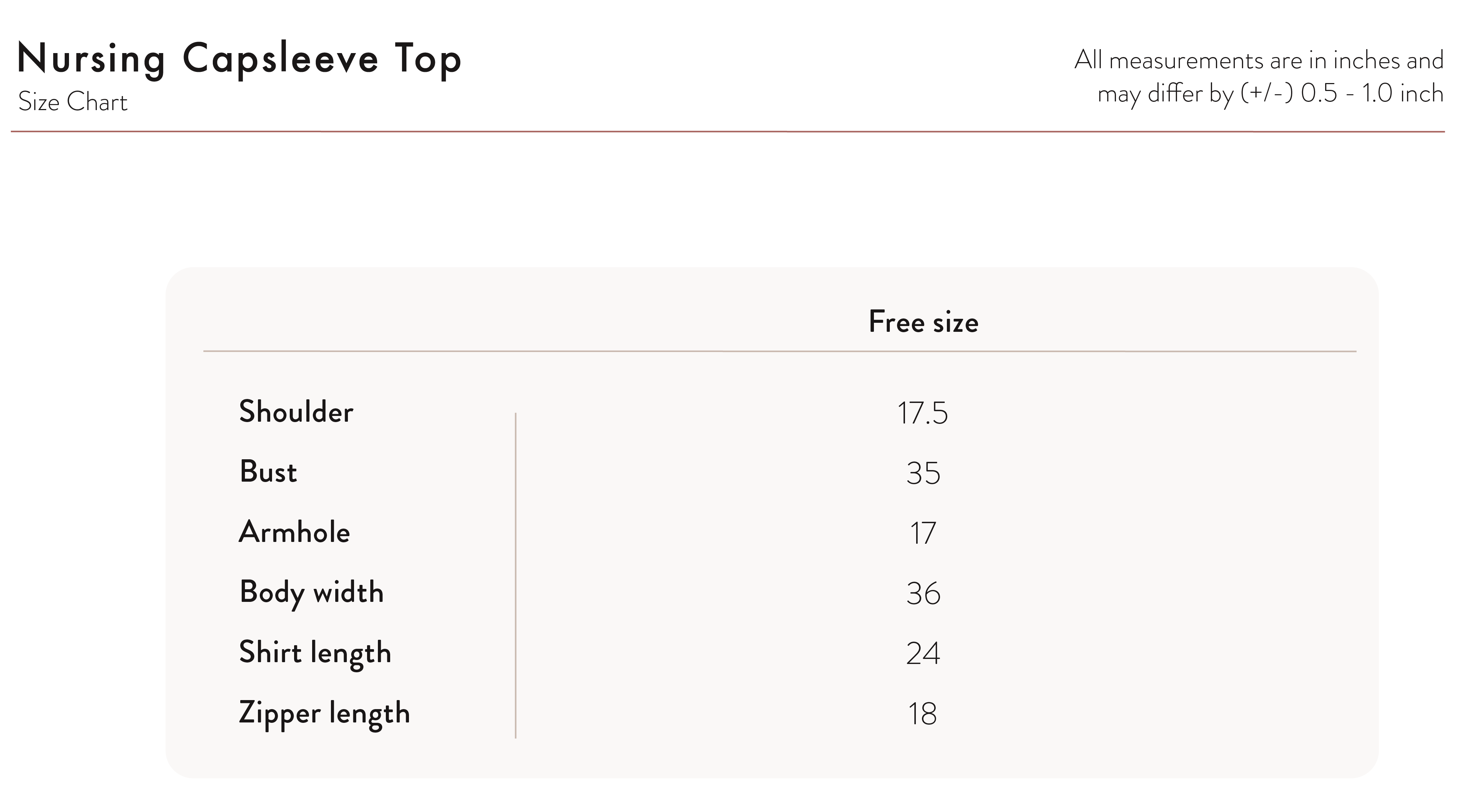Click the "Nursing Capsleeve Top" title
The height and width of the screenshot is (812, 1457).
tap(239, 59)
